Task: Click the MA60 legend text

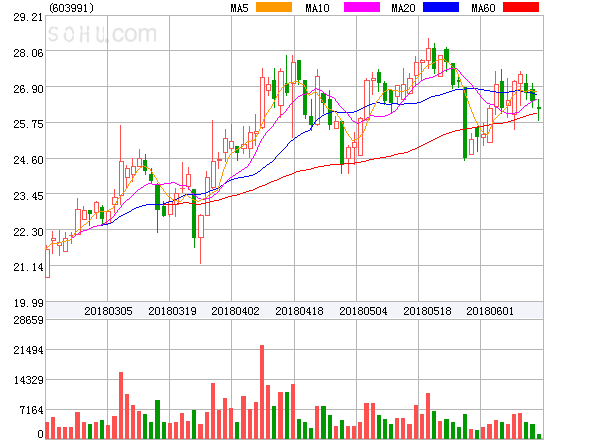Action: tap(483, 8)
